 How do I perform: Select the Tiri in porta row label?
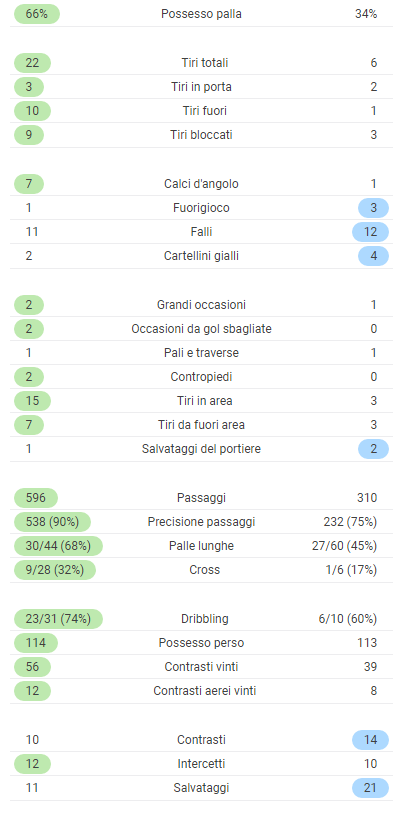pyautogui.click(x=201, y=87)
